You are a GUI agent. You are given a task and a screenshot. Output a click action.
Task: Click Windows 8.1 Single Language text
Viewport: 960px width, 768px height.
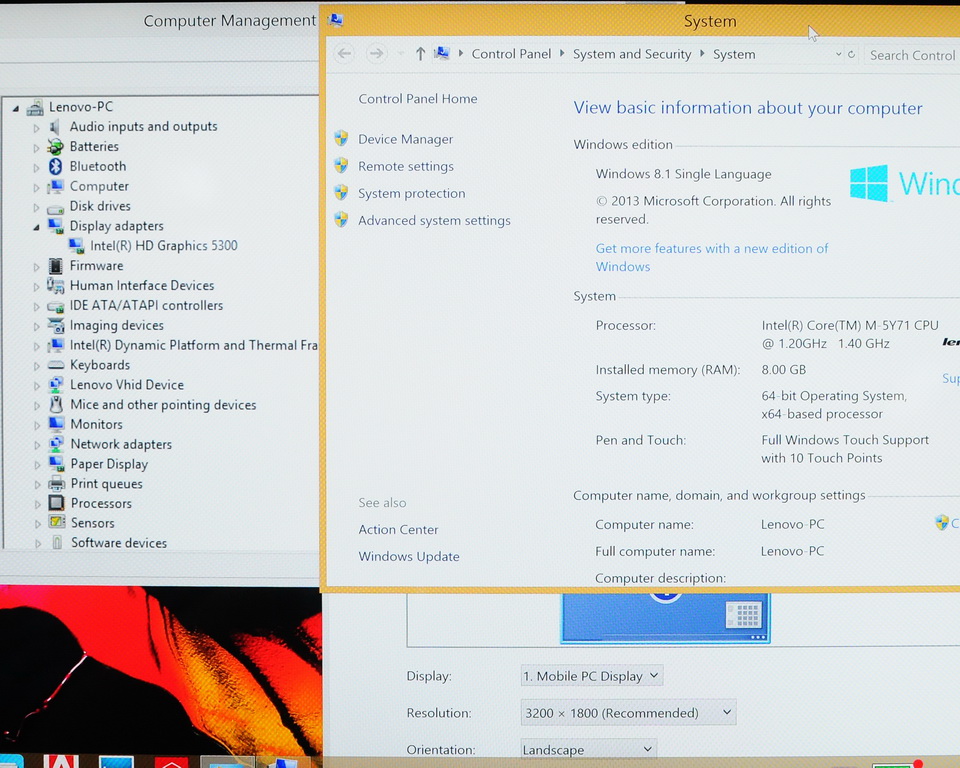click(683, 174)
